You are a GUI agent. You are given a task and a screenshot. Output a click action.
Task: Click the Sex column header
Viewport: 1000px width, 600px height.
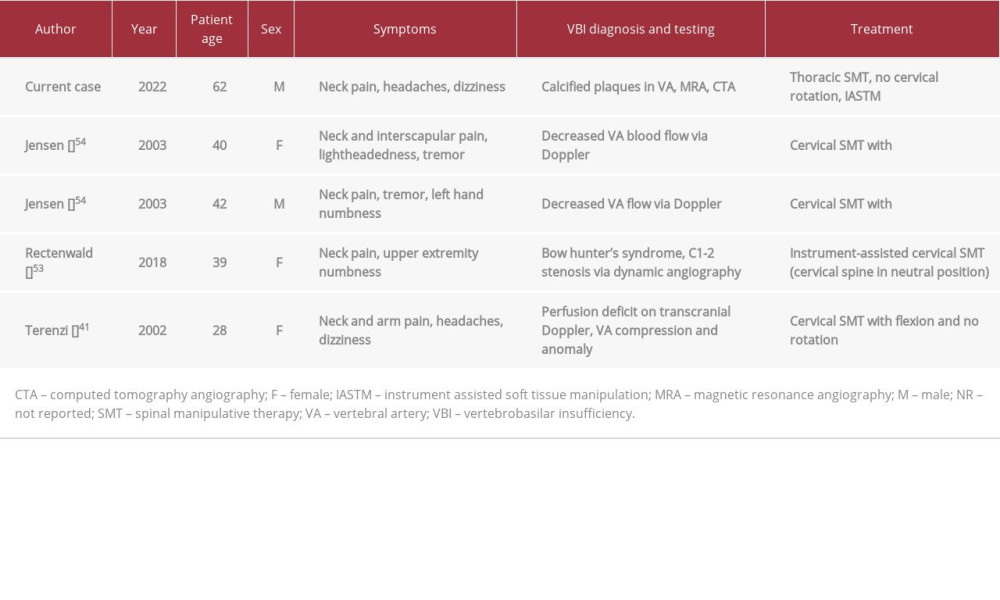[271, 29]
